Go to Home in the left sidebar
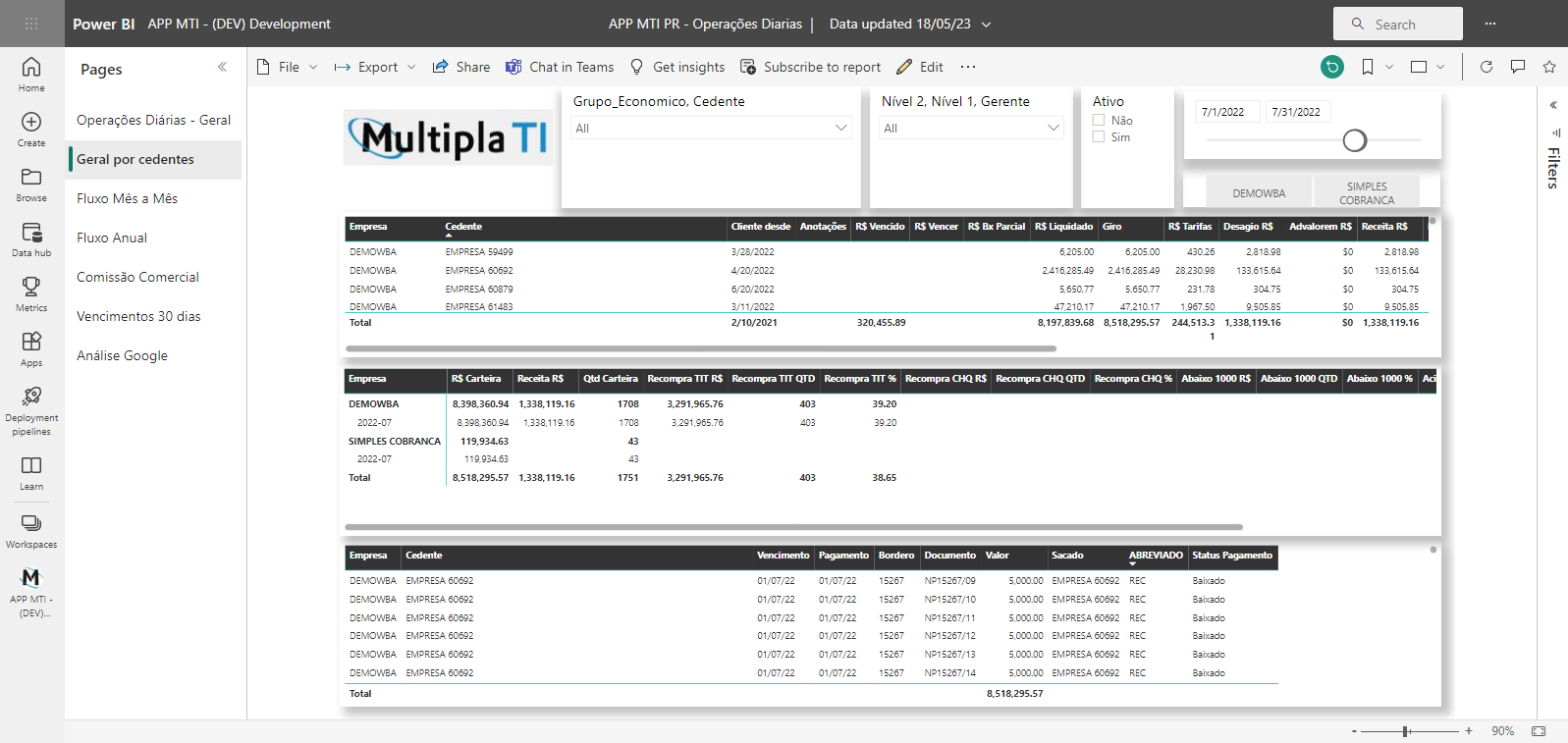 tap(31, 75)
